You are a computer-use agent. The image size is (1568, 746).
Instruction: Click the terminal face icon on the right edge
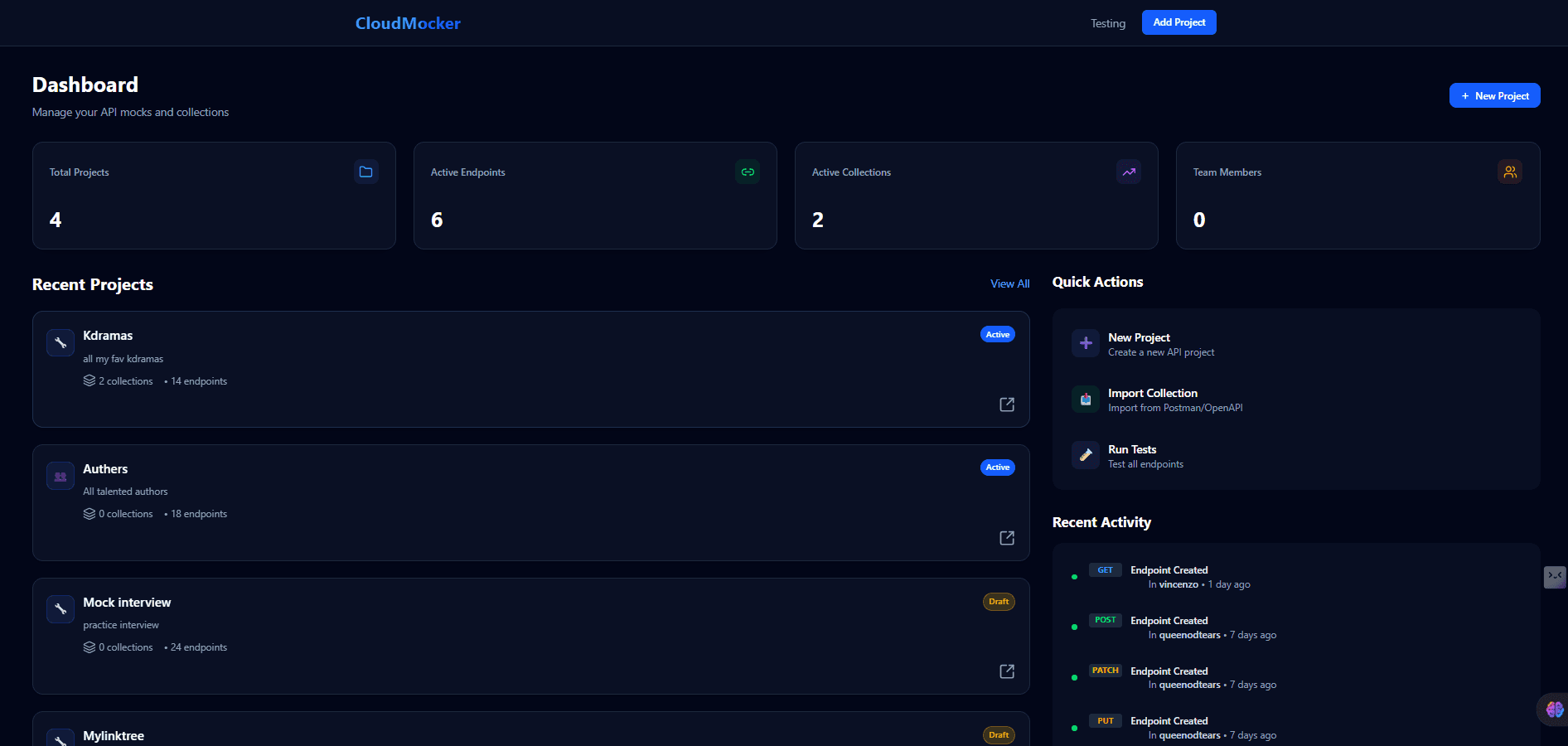(x=1553, y=577)
